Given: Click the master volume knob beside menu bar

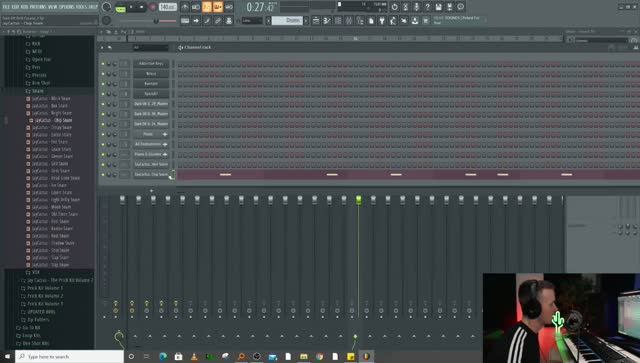Looking at the screenshot, I should (x=107, y=7).
